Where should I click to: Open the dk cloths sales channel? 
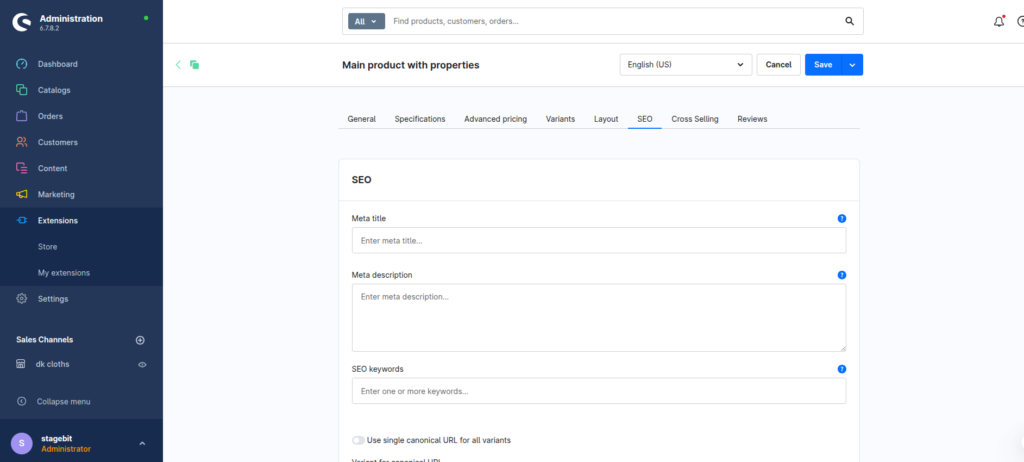(x=52, y=364)
